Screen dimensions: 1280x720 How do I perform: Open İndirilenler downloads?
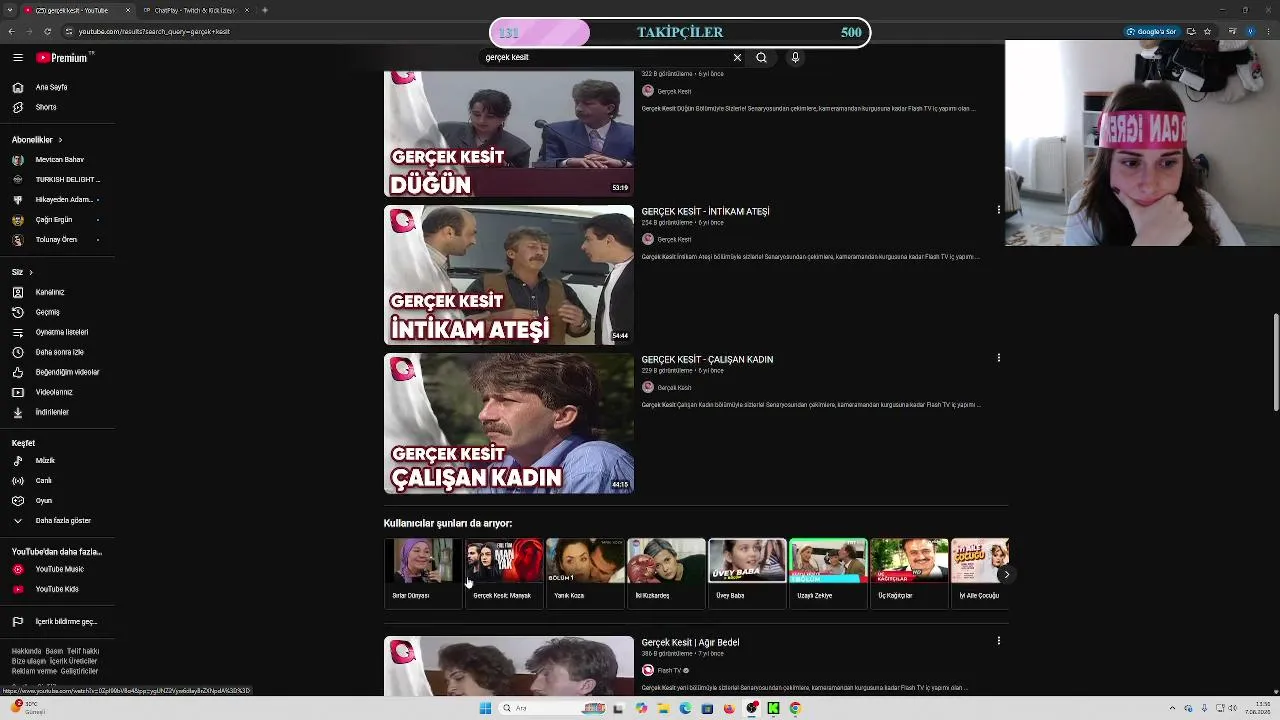[x=57, y=412]
